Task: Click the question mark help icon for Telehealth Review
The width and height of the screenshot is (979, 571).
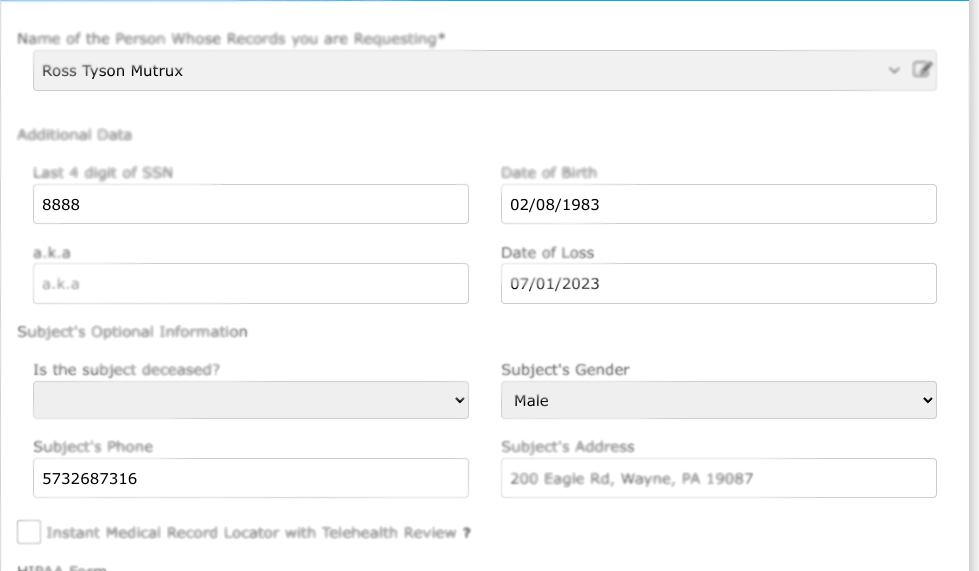Action: pos(466,533)
